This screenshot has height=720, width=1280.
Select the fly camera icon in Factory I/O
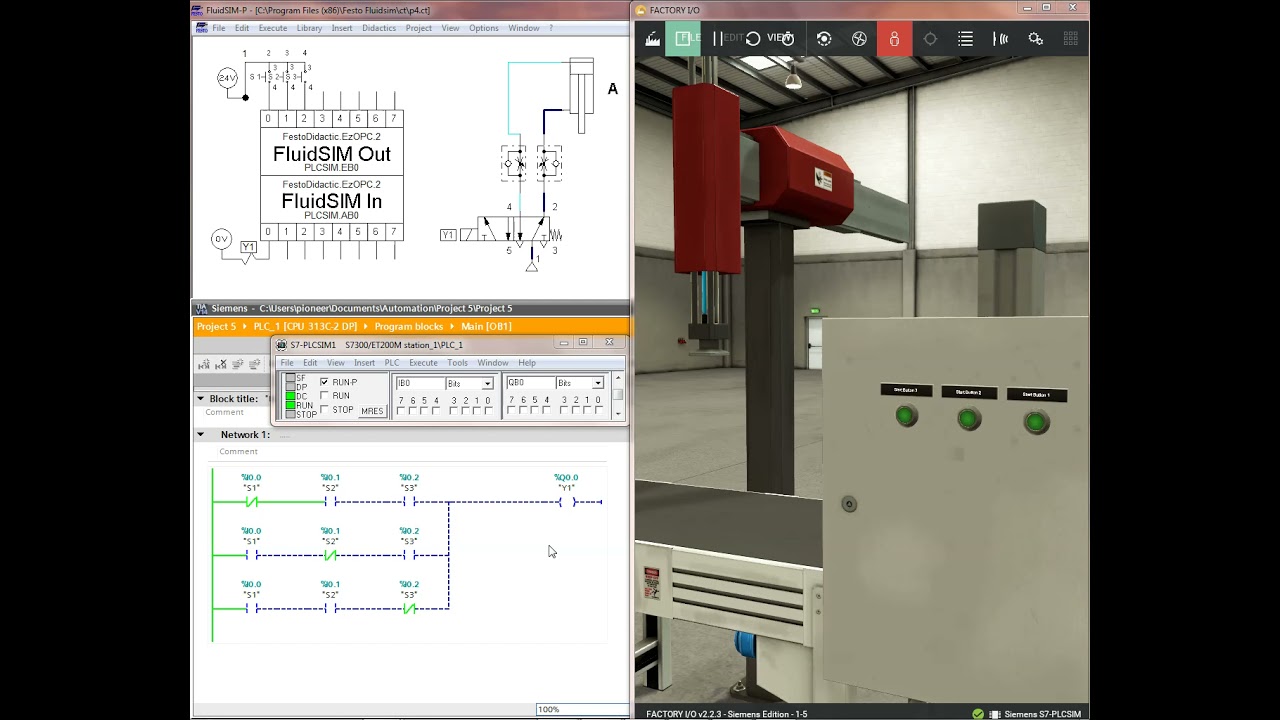[x=859, y=39]
